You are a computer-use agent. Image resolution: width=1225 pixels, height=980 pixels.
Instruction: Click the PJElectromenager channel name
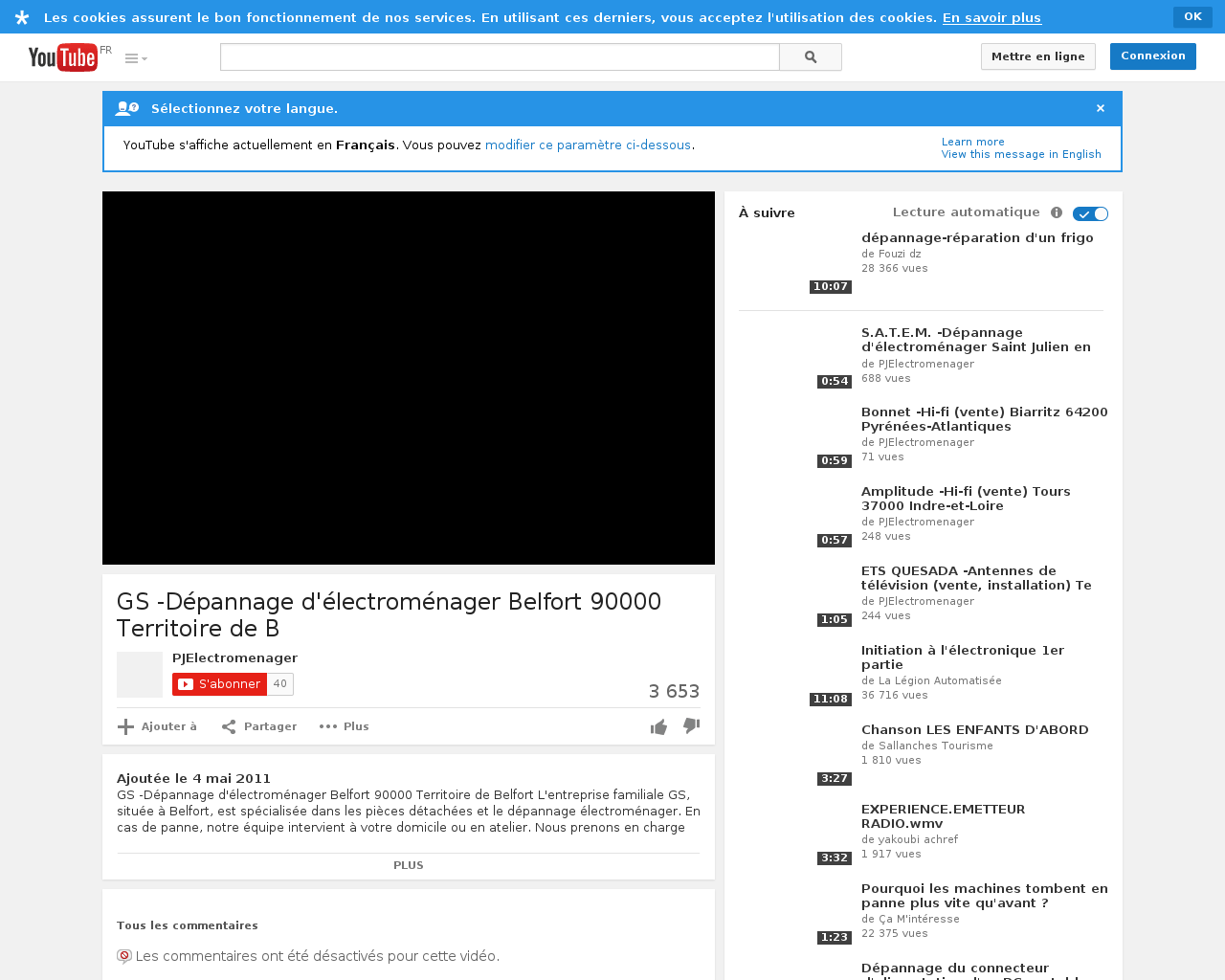tap(234, 658)
